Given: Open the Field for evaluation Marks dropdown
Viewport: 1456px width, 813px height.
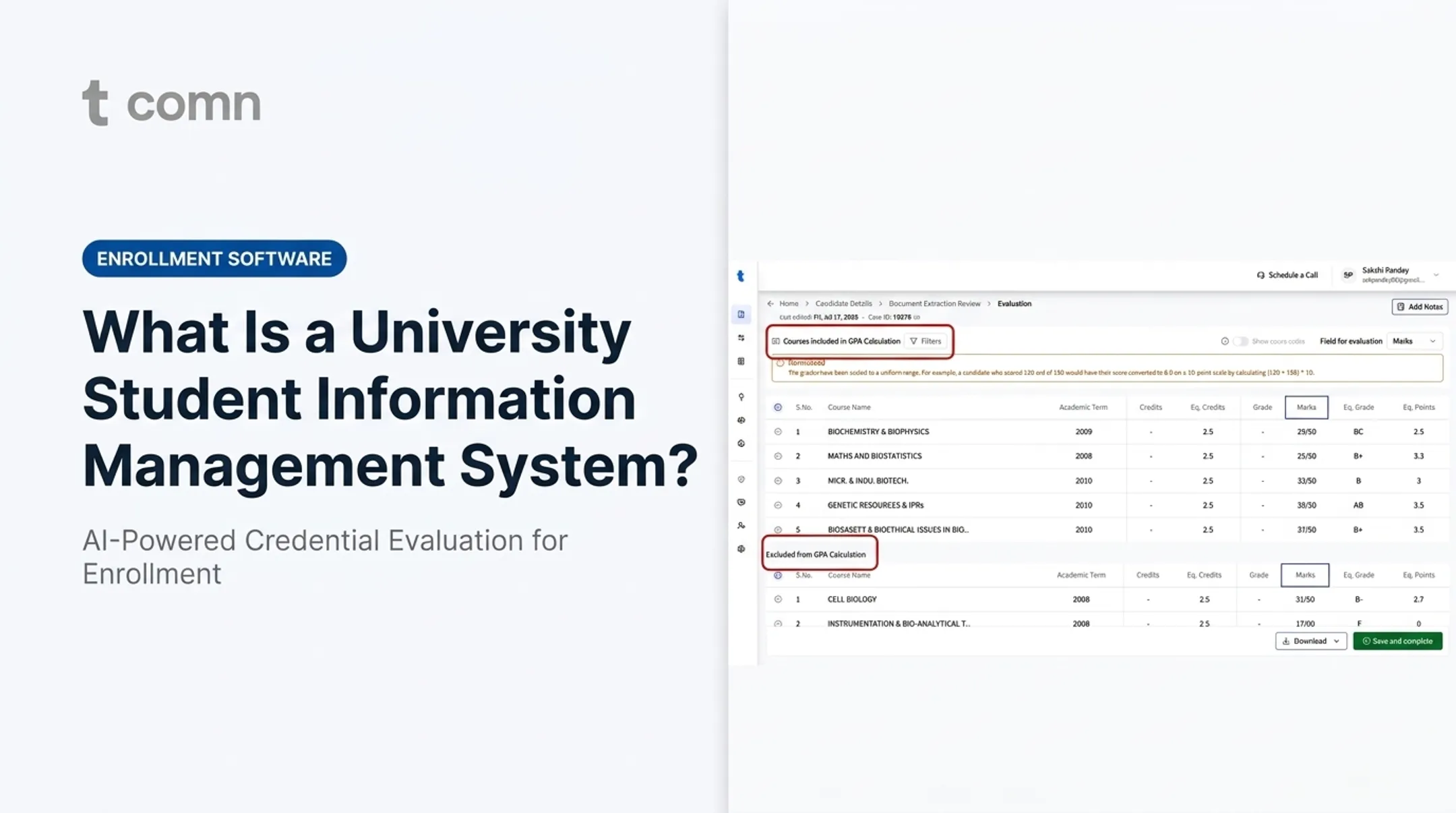Looking at the screenshot, I should (1414, 341).
